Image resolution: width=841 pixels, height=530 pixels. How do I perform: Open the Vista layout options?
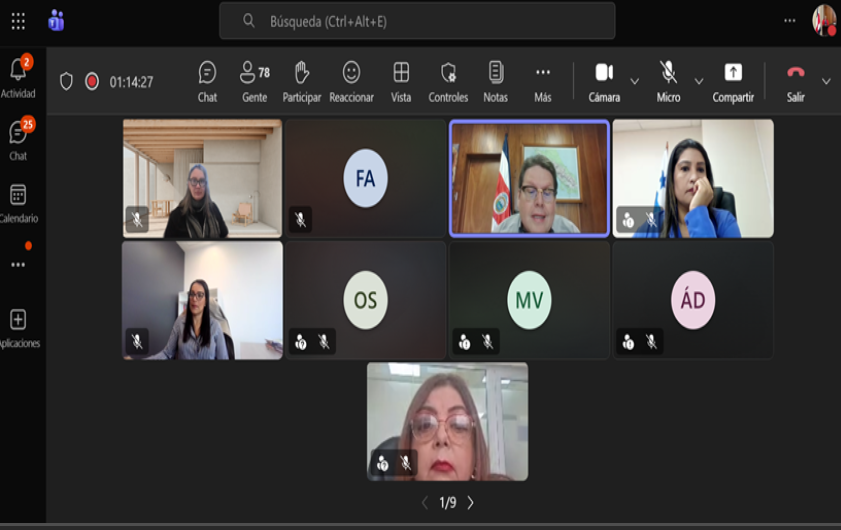coord(401,81)
